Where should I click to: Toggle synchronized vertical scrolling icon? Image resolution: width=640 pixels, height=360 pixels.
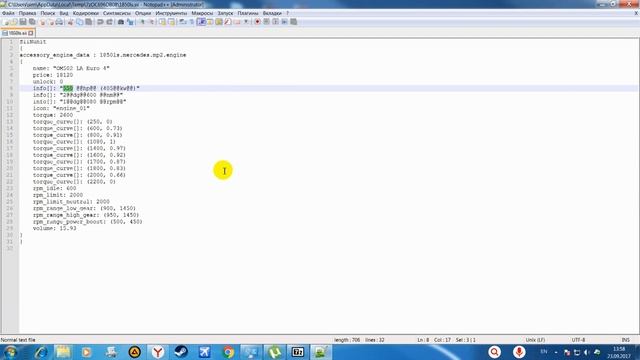click(x=162, y=22)
